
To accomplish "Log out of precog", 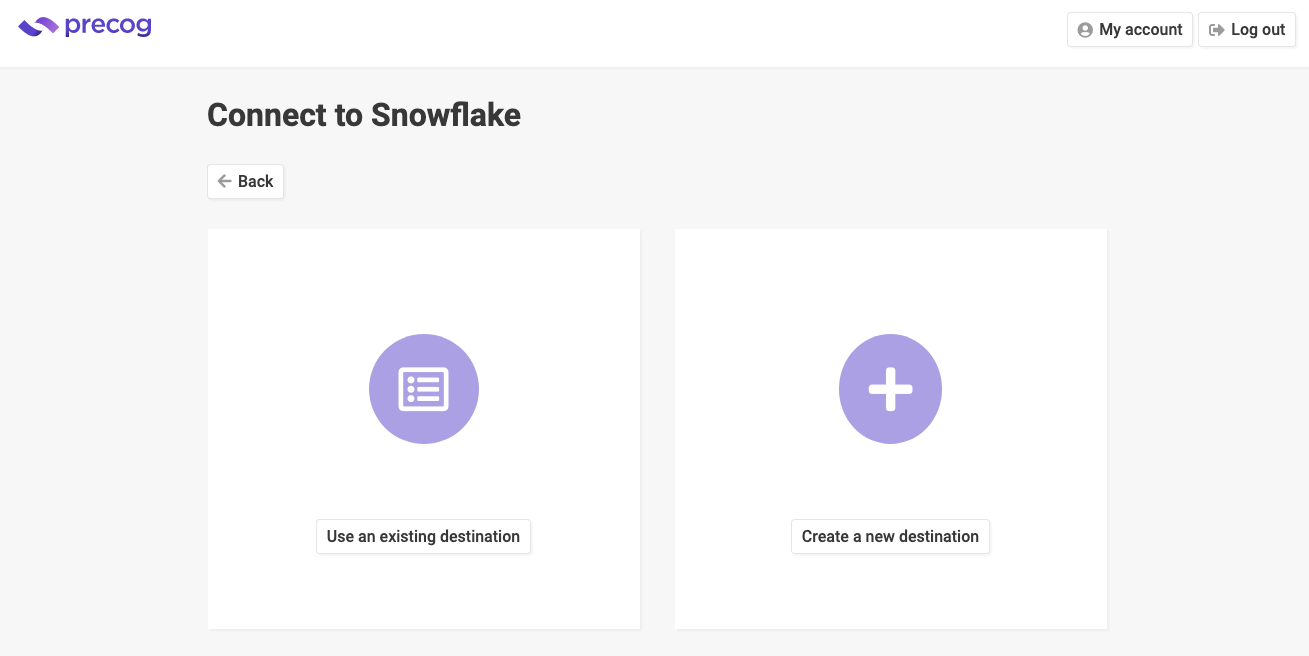I will coord(1247,30).
